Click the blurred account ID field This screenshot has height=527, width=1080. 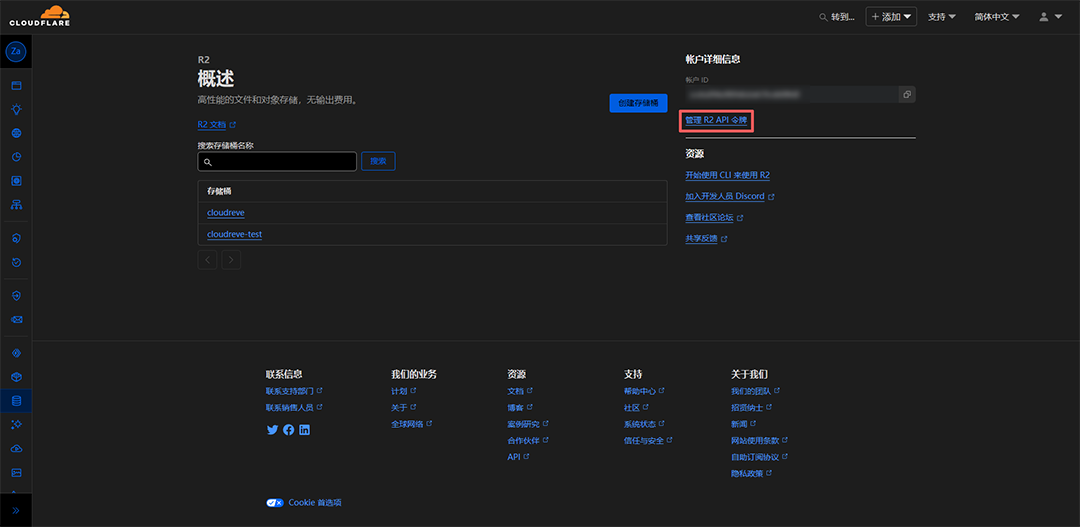(x=792, y=94)
